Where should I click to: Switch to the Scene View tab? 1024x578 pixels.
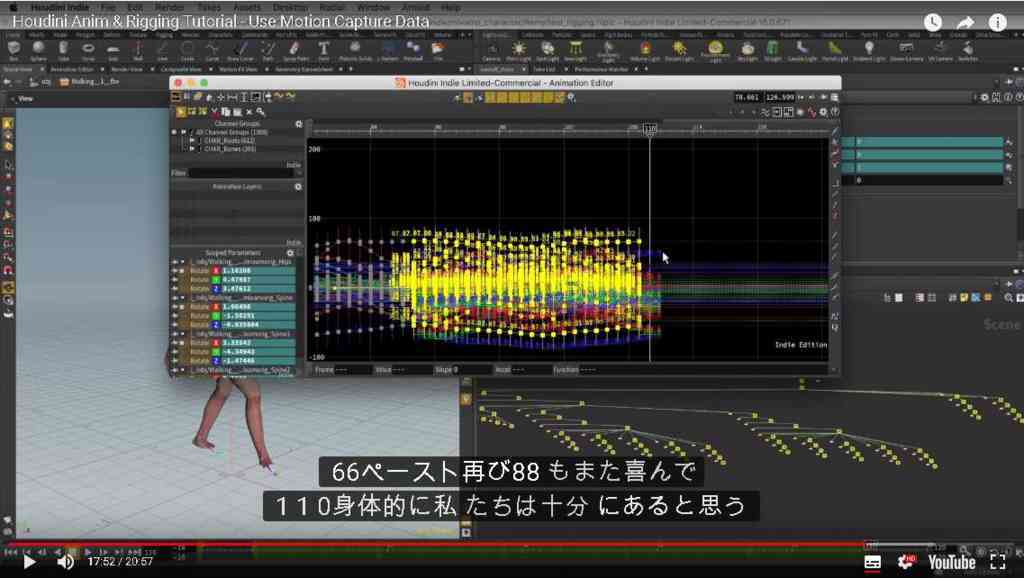click(x=18, y=69)
